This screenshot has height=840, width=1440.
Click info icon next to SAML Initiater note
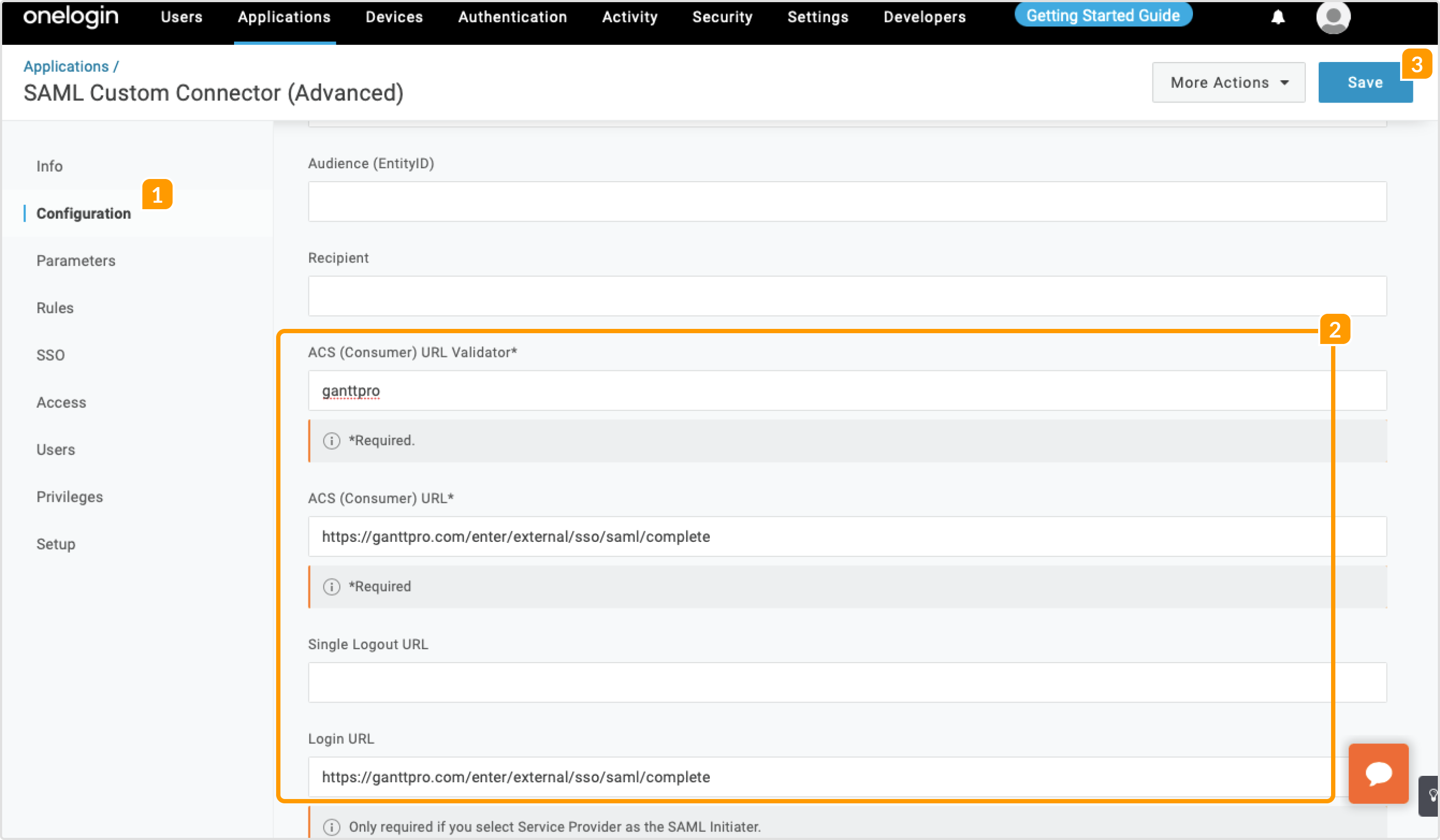coord(332,827)
